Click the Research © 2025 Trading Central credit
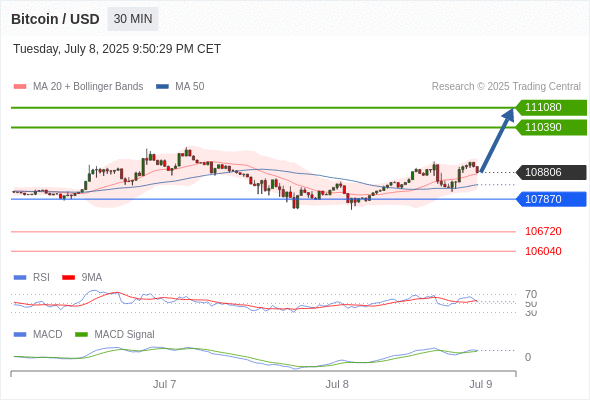Screen dimensions: 590x400 tap(506, 87)
